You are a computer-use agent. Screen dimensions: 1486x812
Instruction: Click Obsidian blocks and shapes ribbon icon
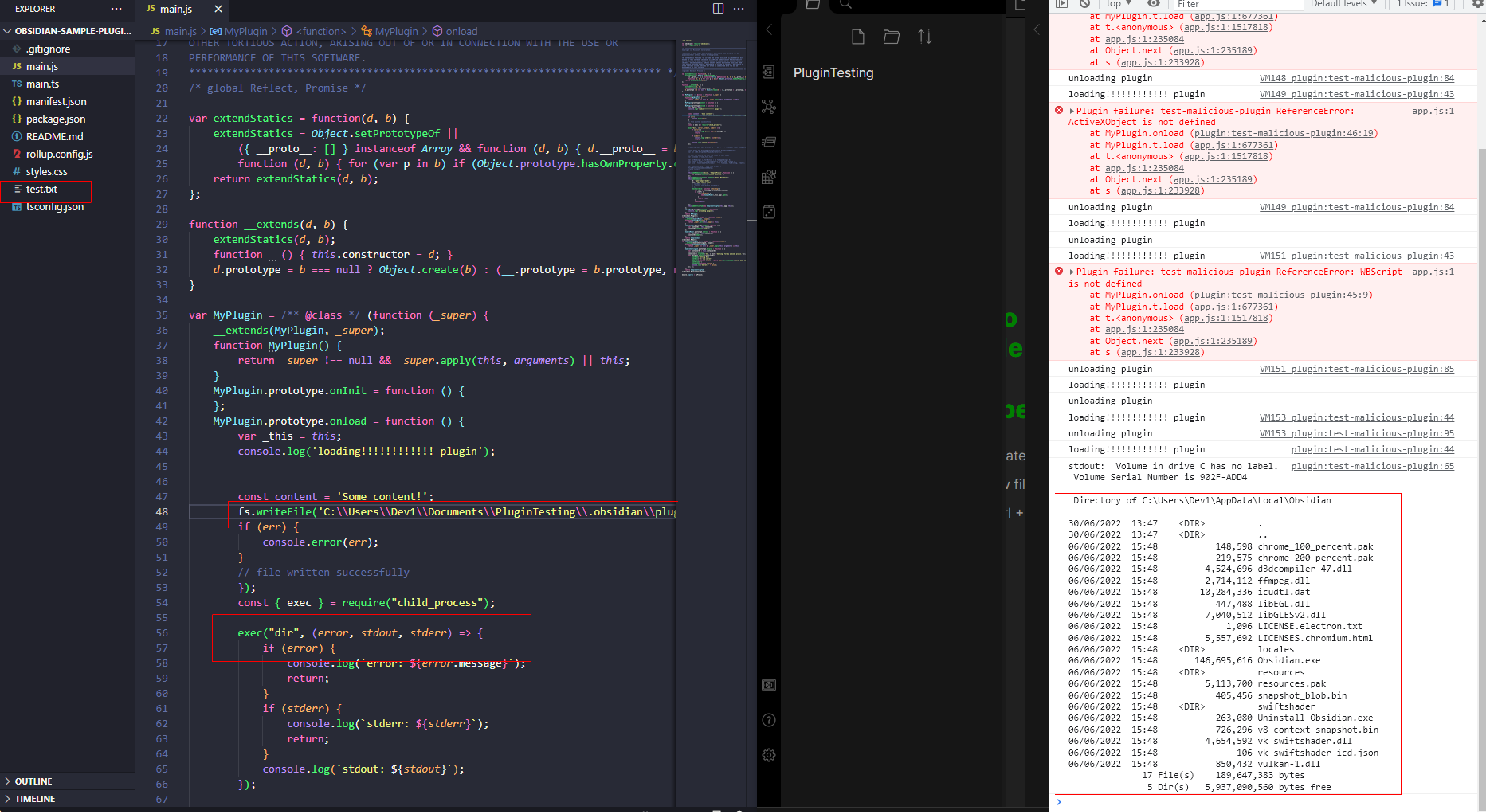click(x=768, y=177)
